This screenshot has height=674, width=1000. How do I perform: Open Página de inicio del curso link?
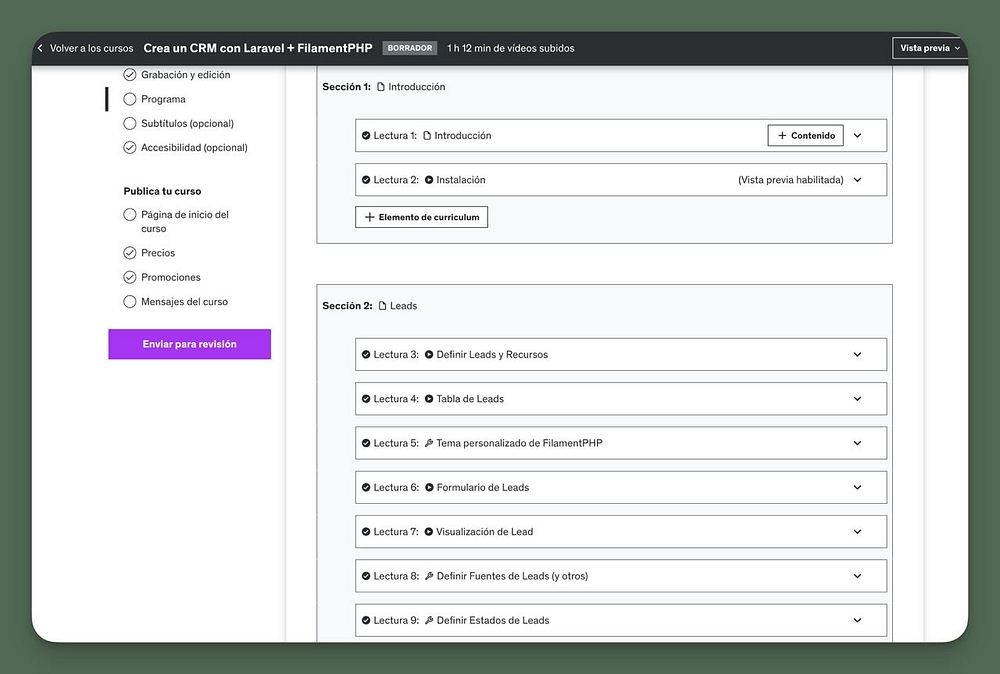pos(185,221)
